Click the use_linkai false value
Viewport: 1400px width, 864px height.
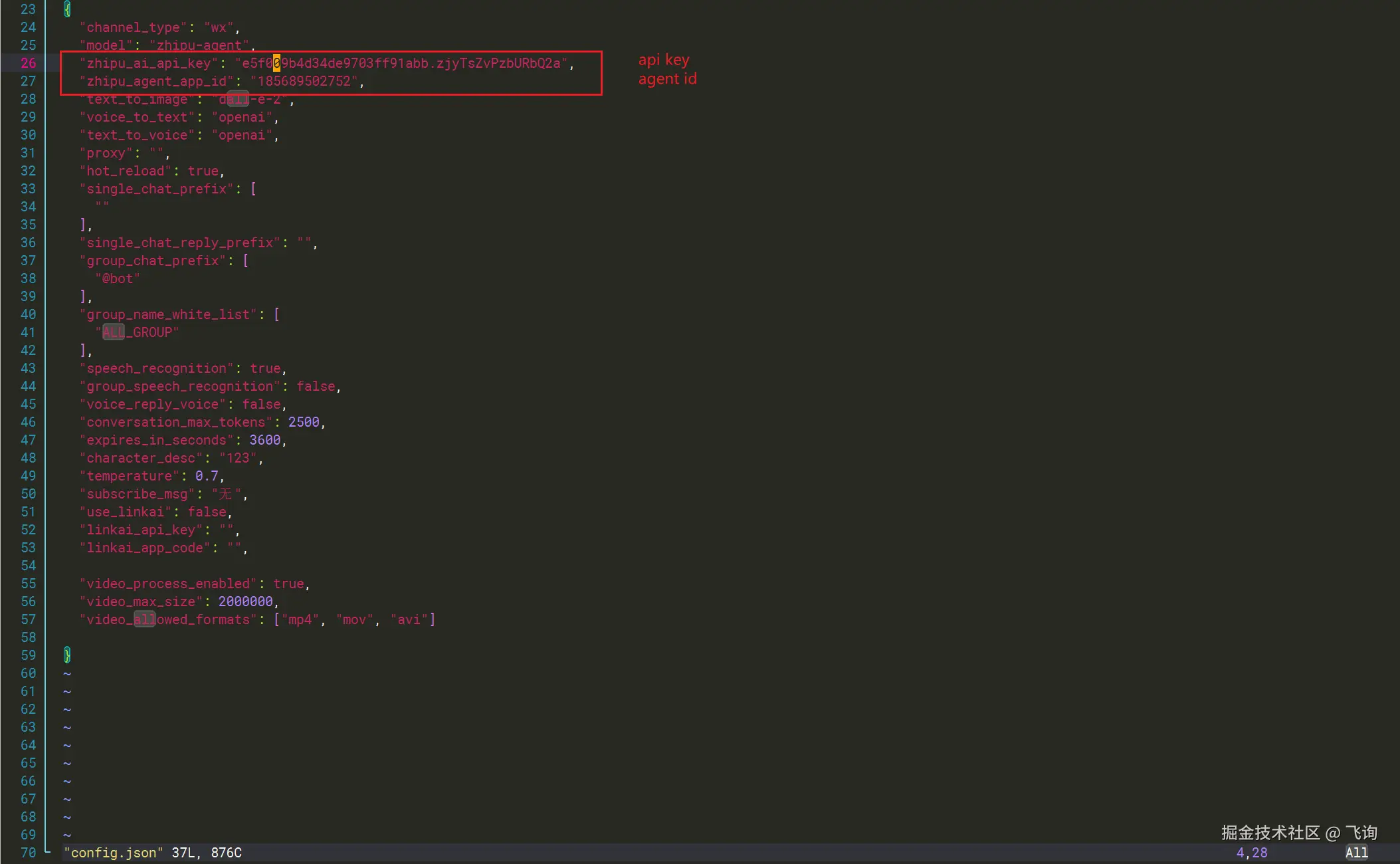pos(207,512)
